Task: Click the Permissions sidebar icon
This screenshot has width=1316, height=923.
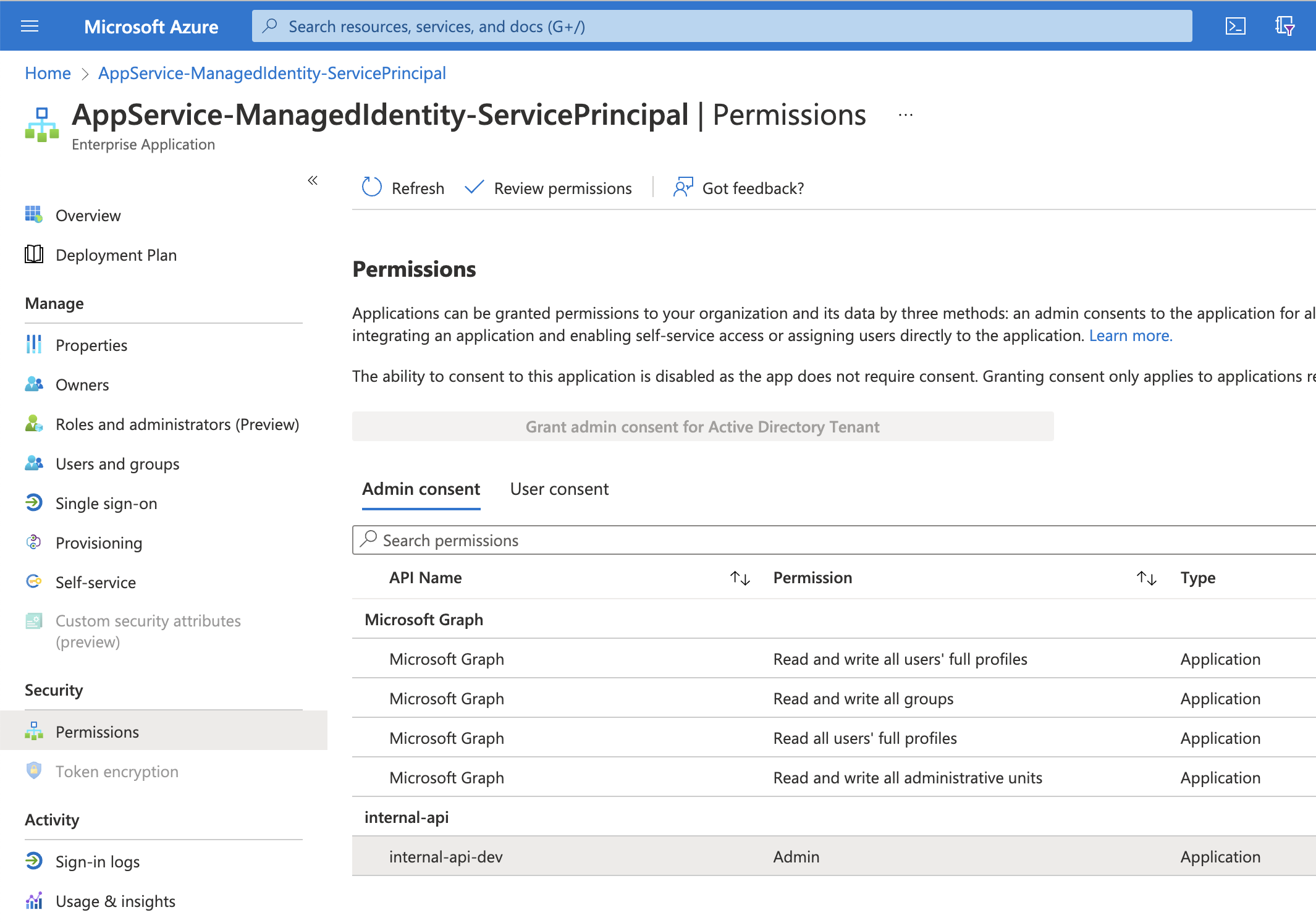Action: [x=34, y=731]
